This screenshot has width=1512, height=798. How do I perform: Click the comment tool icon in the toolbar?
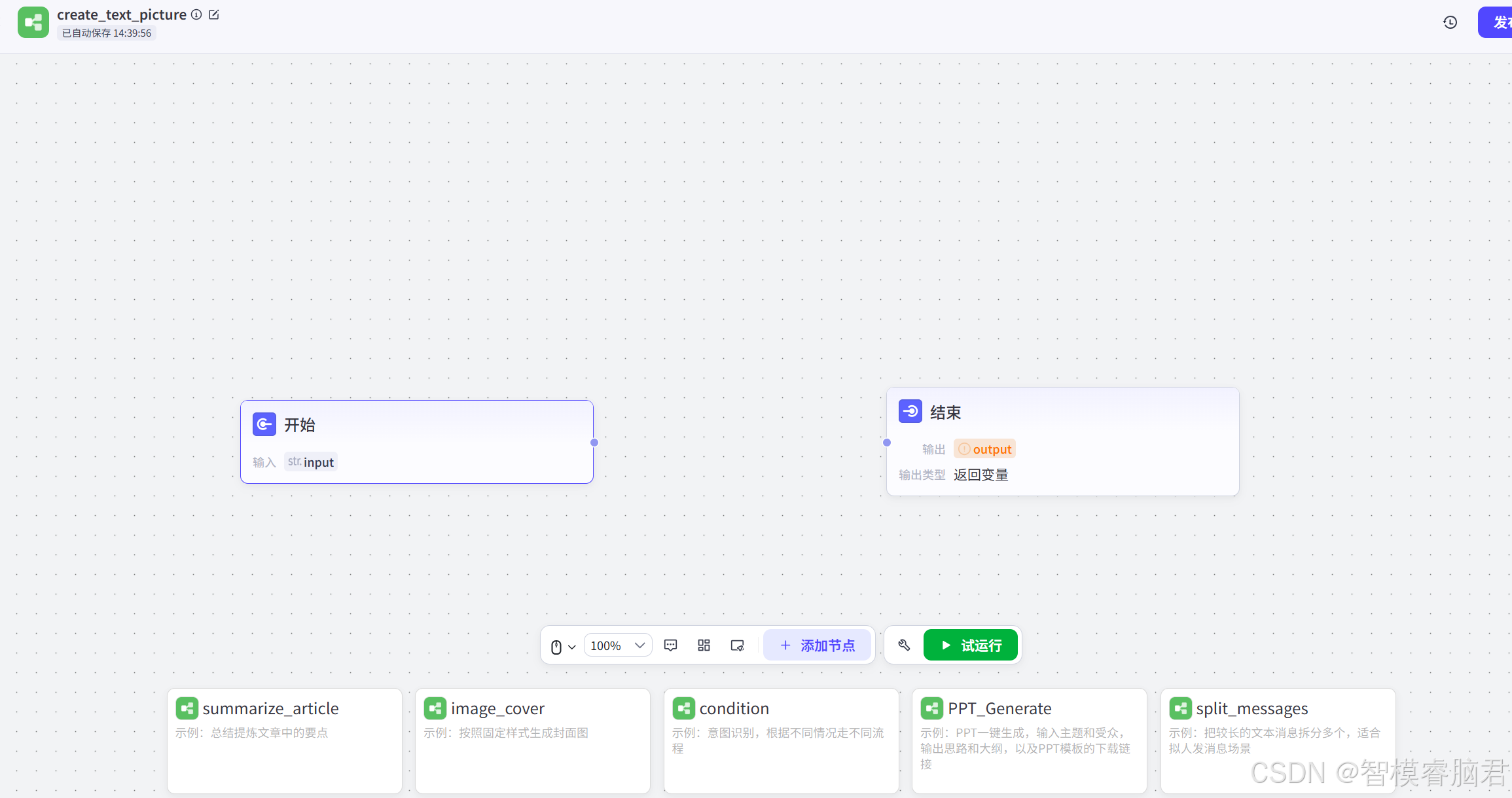coord(670,645)
